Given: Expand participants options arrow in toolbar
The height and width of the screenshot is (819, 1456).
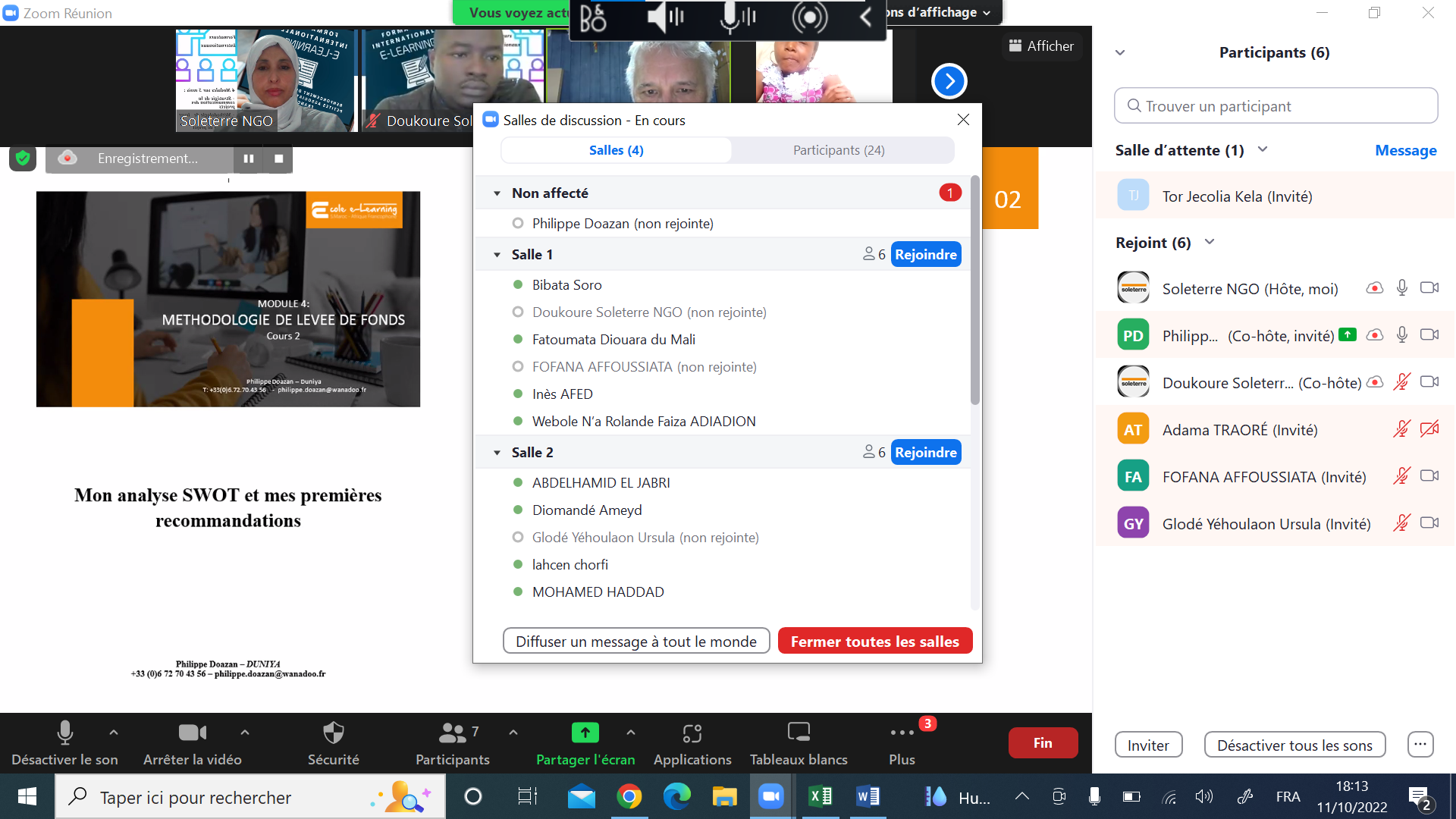Looking at the screenshot, I should pos(513,733).
